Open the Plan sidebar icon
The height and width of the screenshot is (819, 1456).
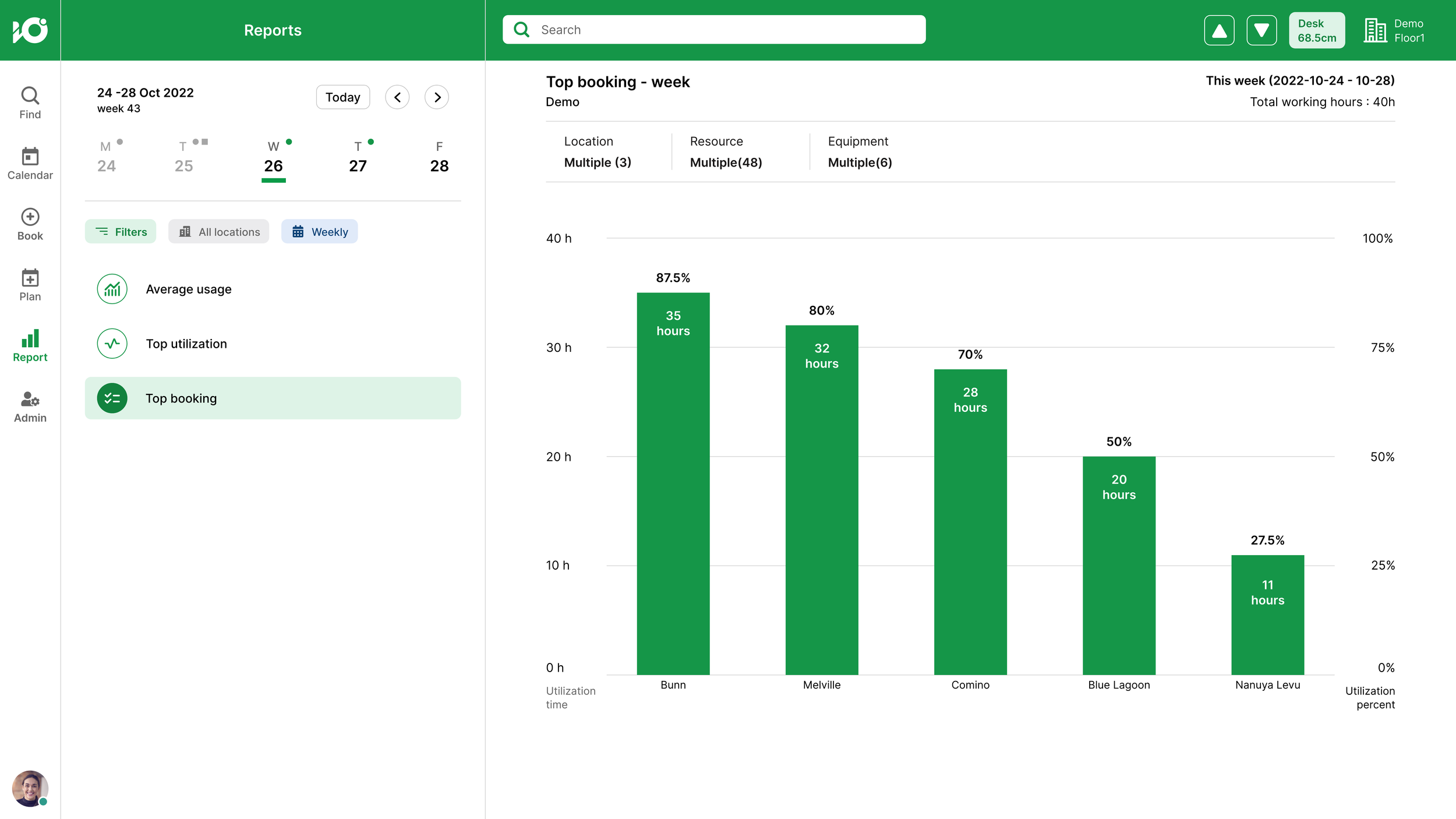coord(30,285)
